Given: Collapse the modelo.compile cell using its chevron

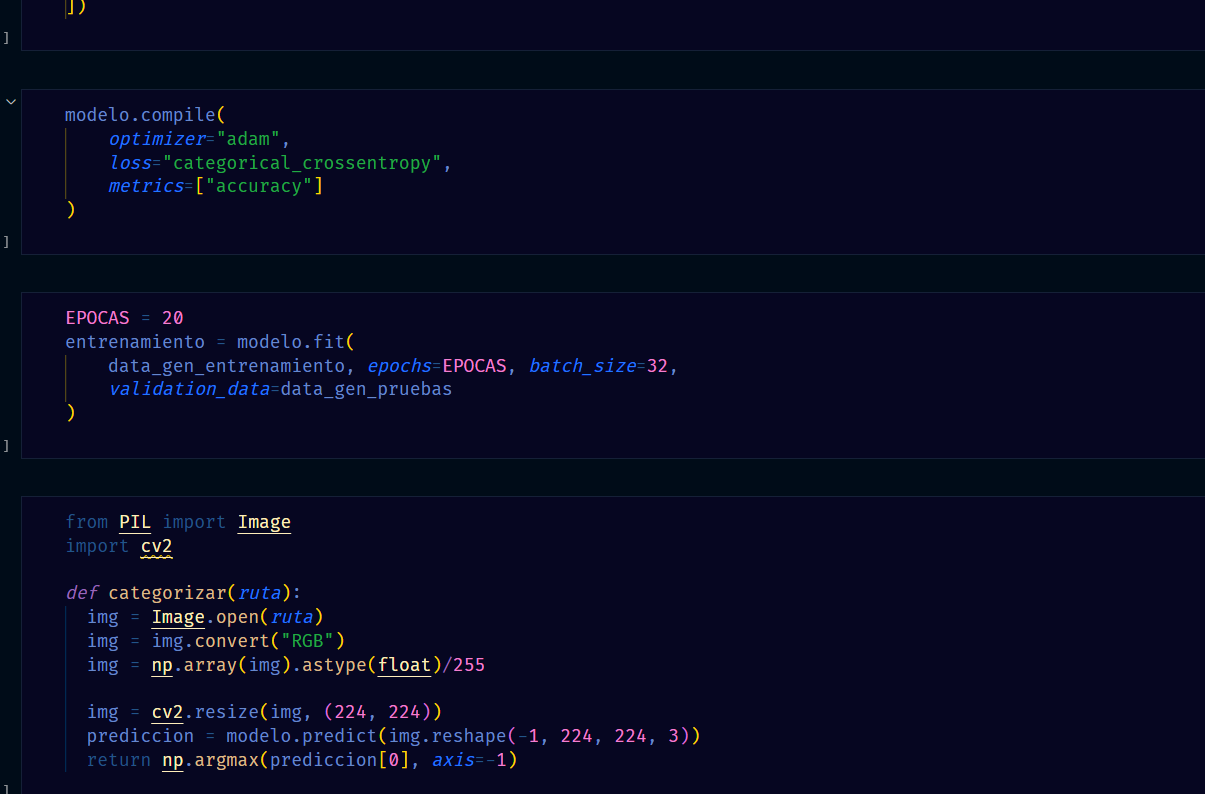Looking at the screenshot, I should tap(10, 101).
